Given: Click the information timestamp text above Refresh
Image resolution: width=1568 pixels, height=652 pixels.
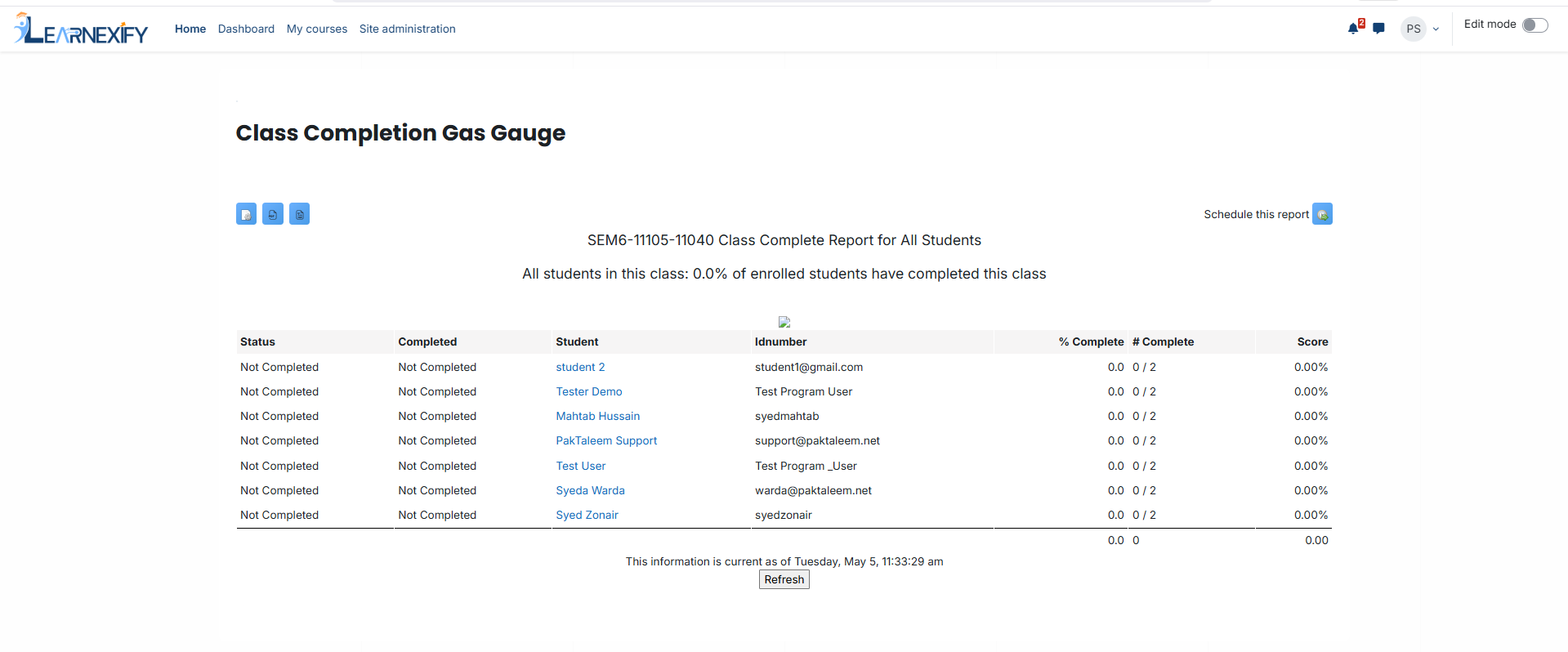Looking at the screenshot, I should click(784, 561).
